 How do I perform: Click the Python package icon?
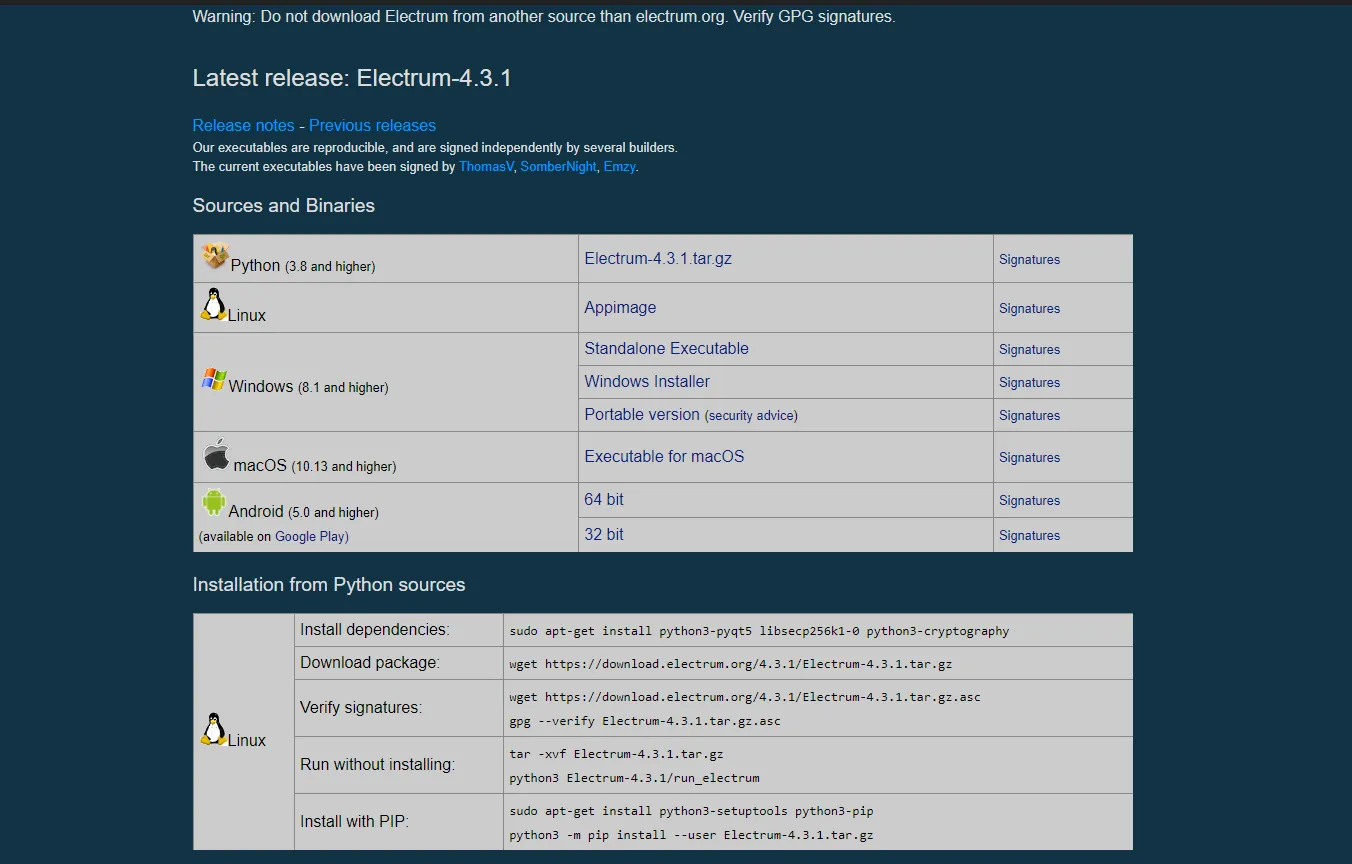click(215, 256)
